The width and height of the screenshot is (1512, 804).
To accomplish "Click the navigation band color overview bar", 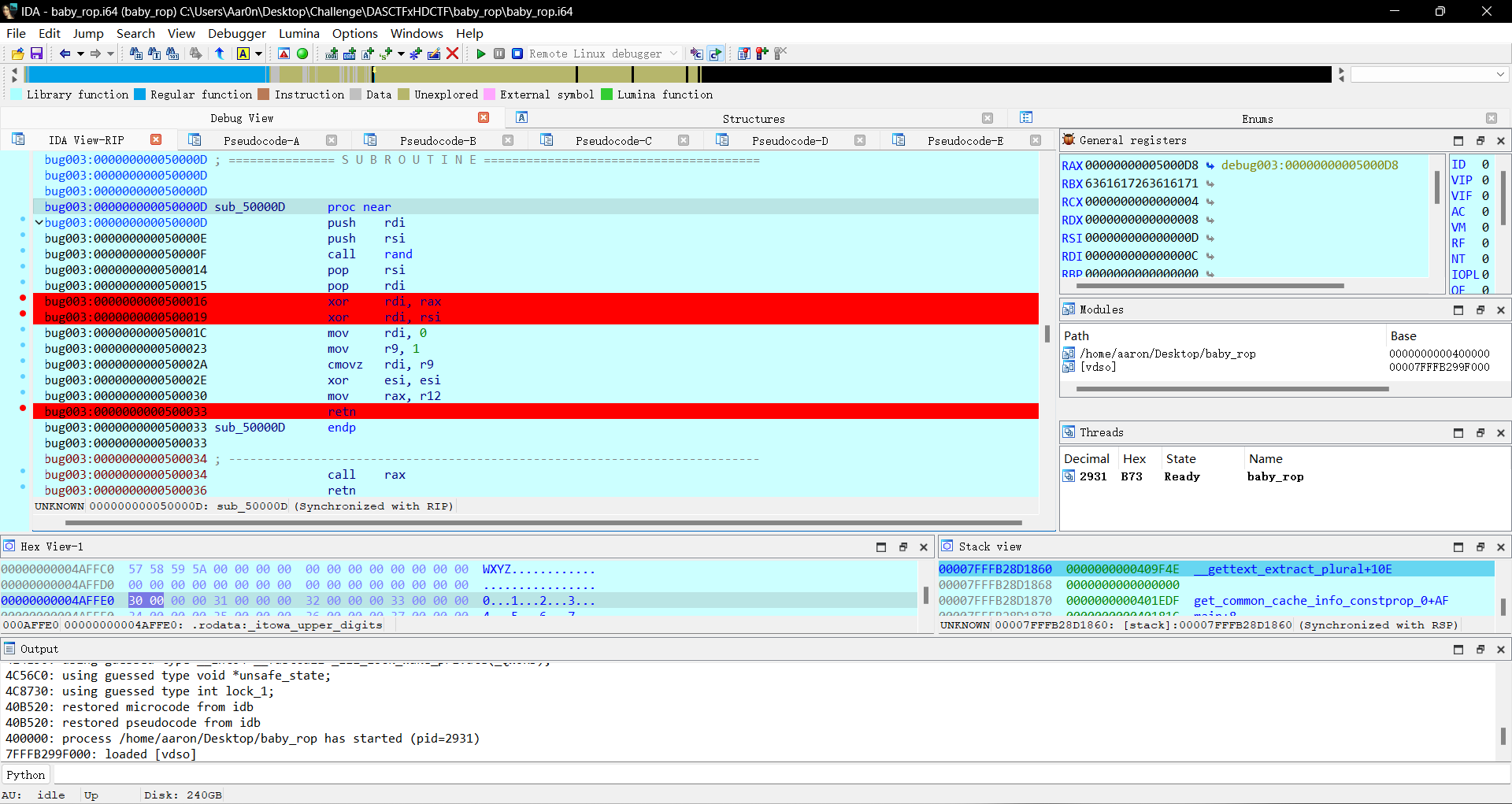I will click(679, 74).
